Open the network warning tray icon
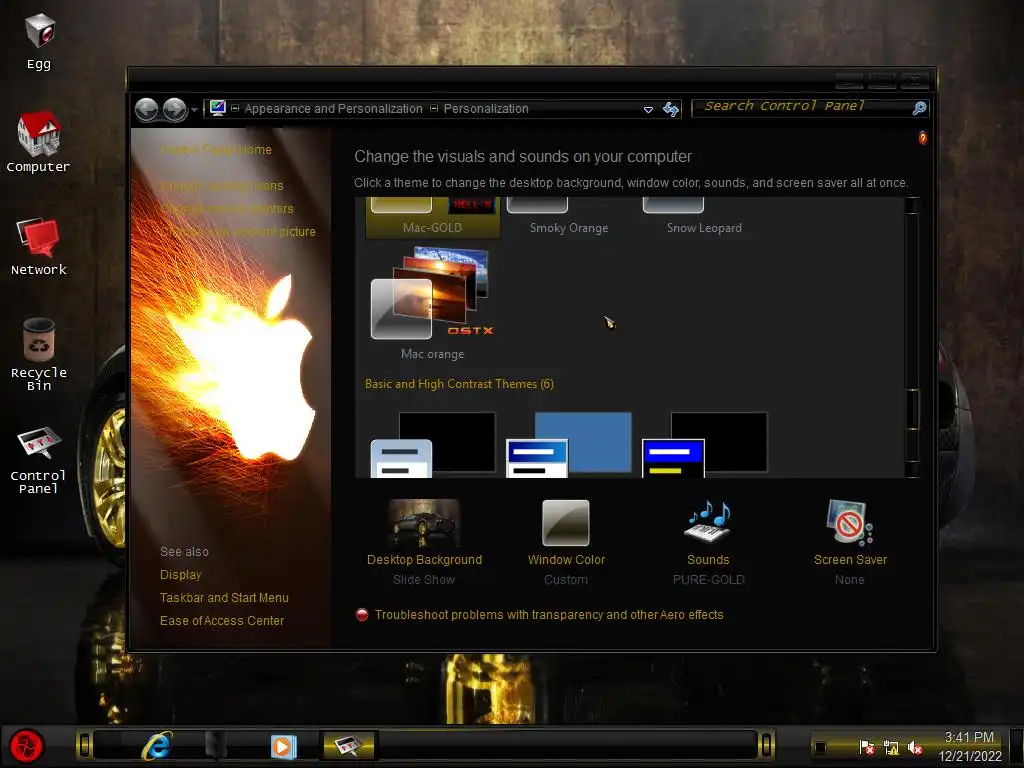 (x=891, y=748)
